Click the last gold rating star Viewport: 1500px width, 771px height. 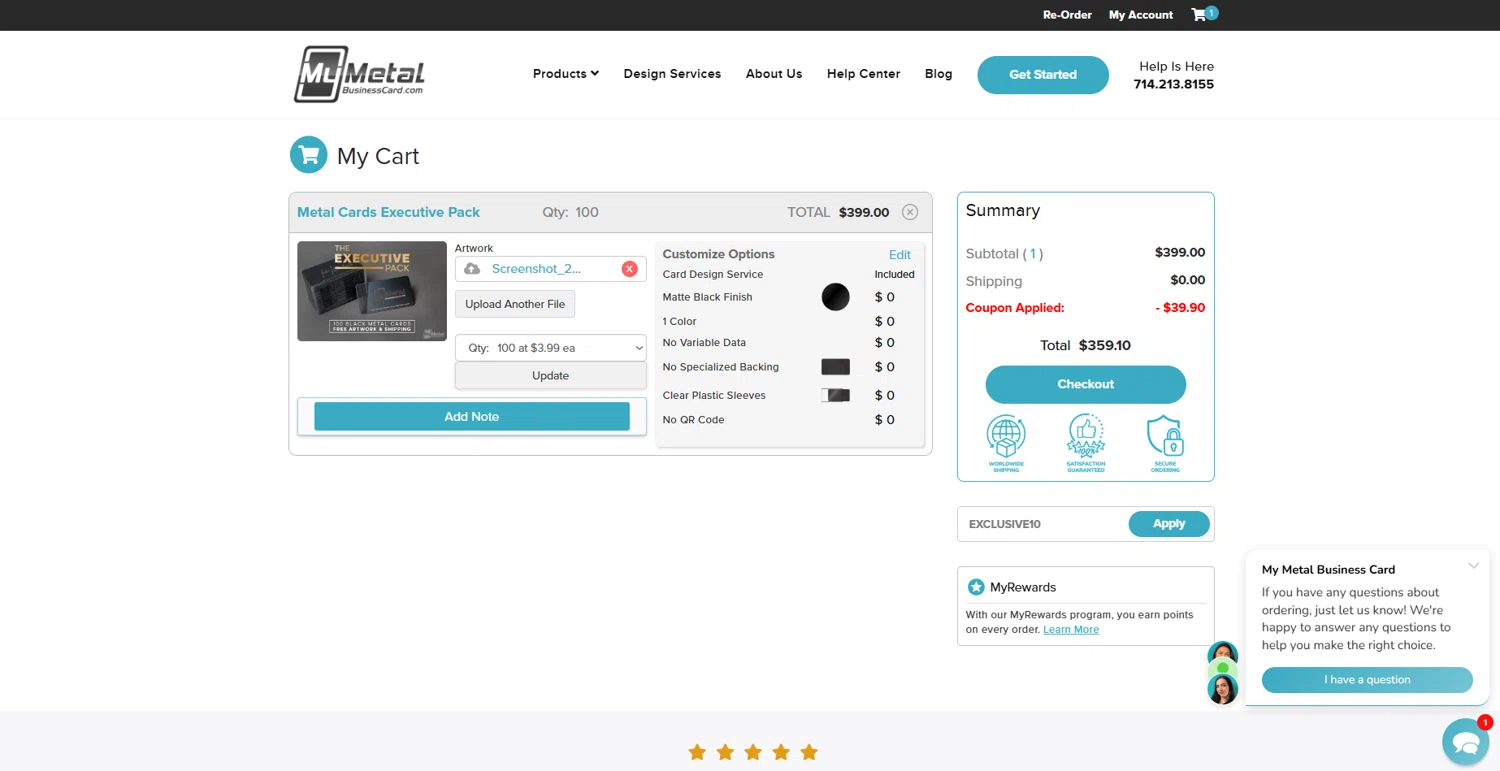click(x=809, y=752)
